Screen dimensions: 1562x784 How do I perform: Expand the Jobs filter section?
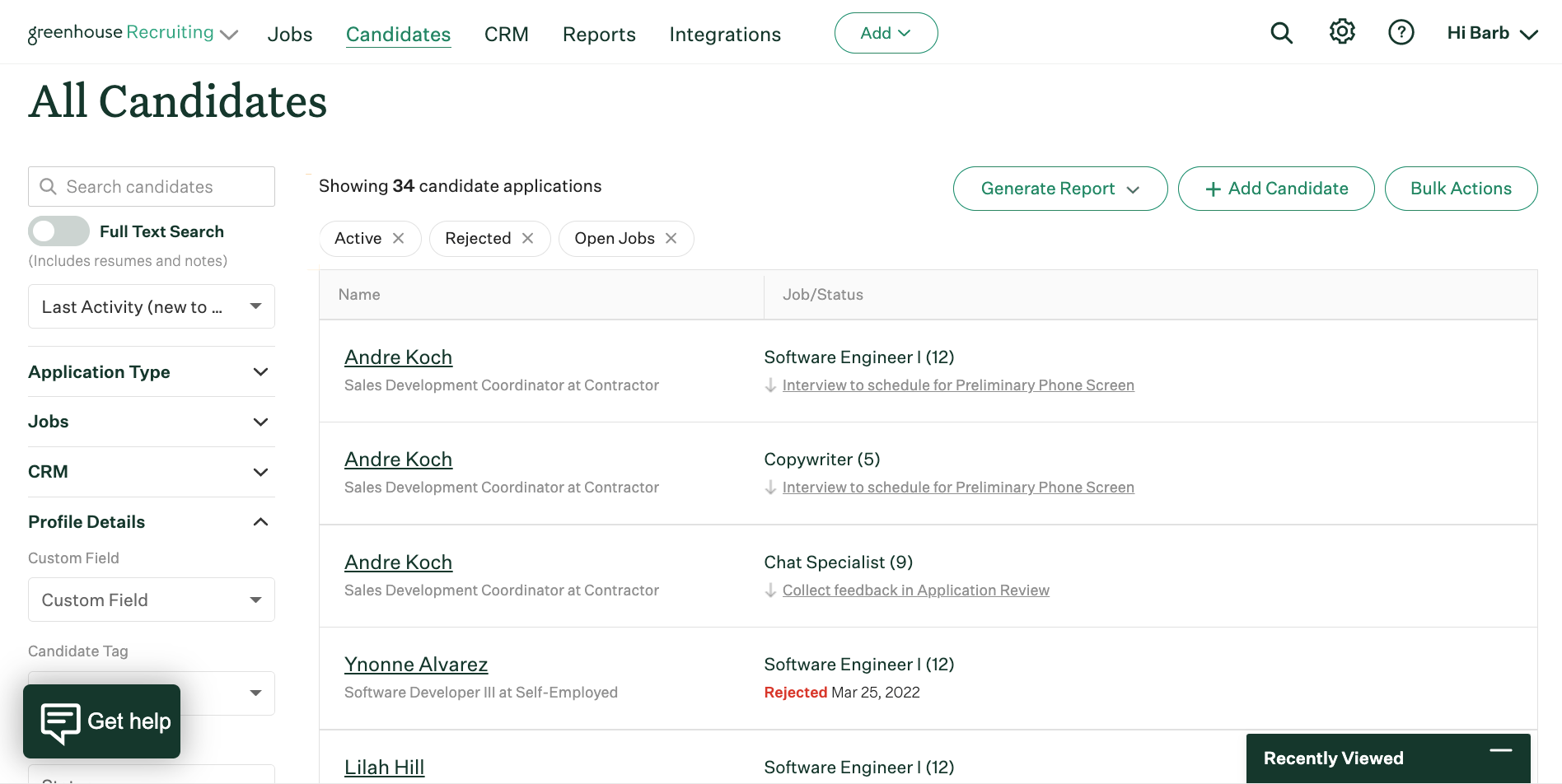[152, 422]
